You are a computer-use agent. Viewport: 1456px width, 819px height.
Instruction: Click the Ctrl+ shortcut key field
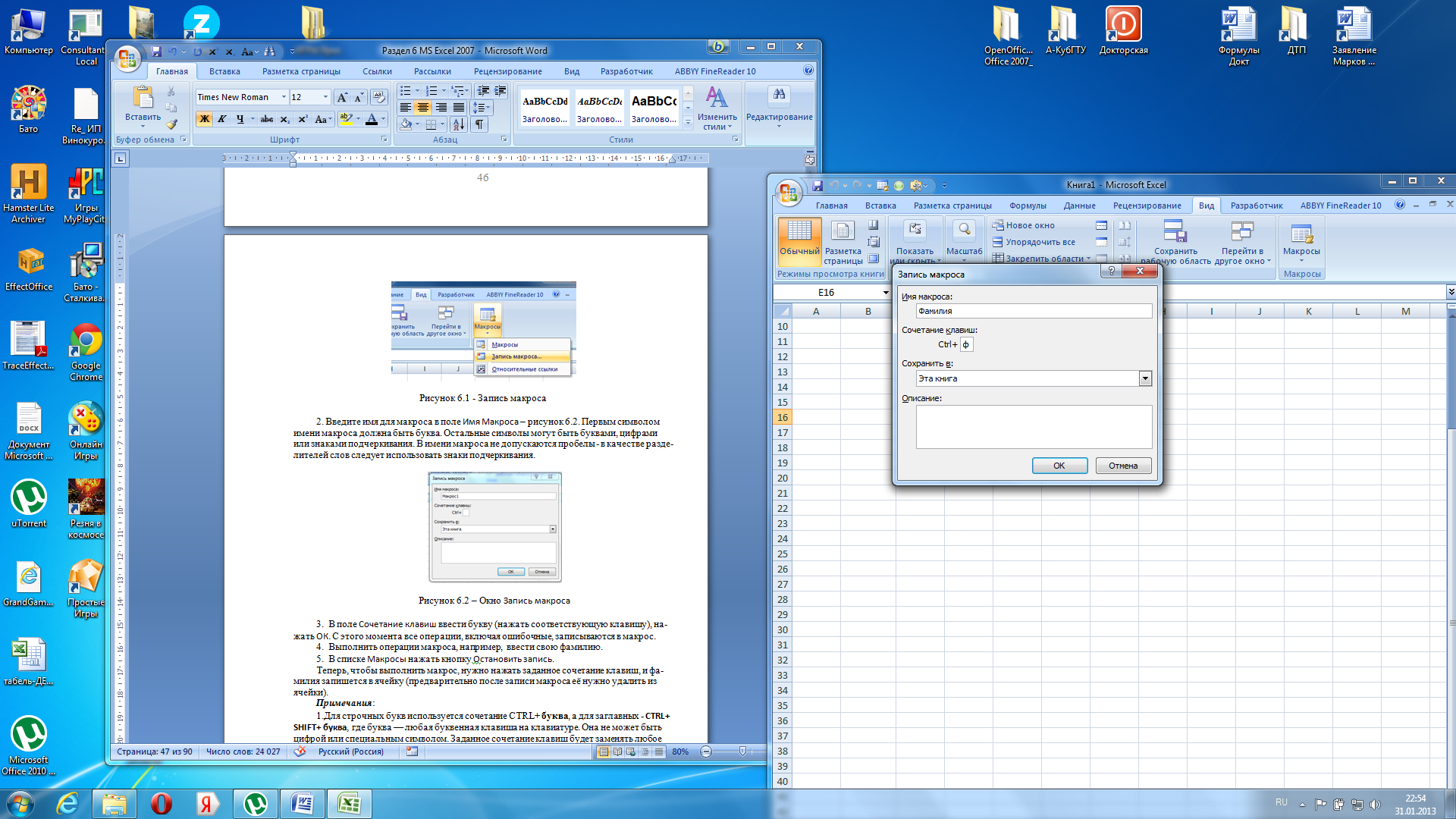click(x=966, y=344)
